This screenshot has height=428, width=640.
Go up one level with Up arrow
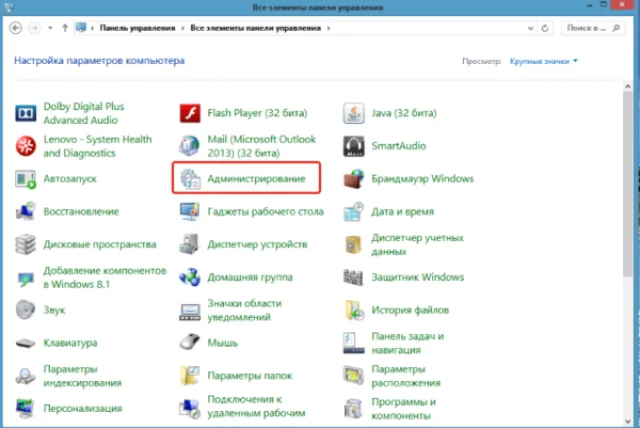pyautogui.click(x=65, y=28)
